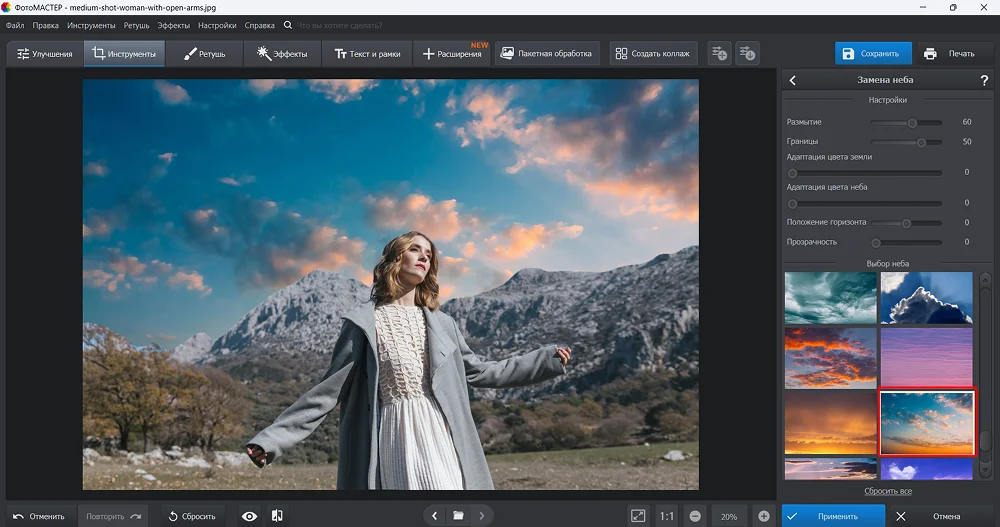Click the Отменить undo button
The width and height of the screenshot is (1000, 527).
39,516
